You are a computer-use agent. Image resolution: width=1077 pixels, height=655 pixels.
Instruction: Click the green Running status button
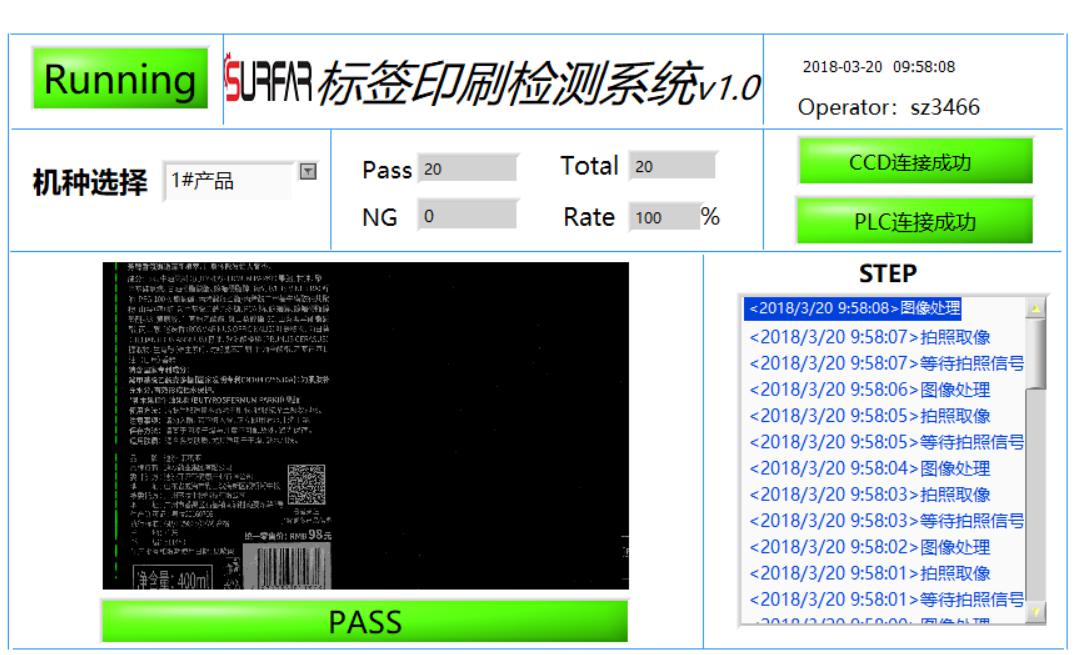(120, 78)
